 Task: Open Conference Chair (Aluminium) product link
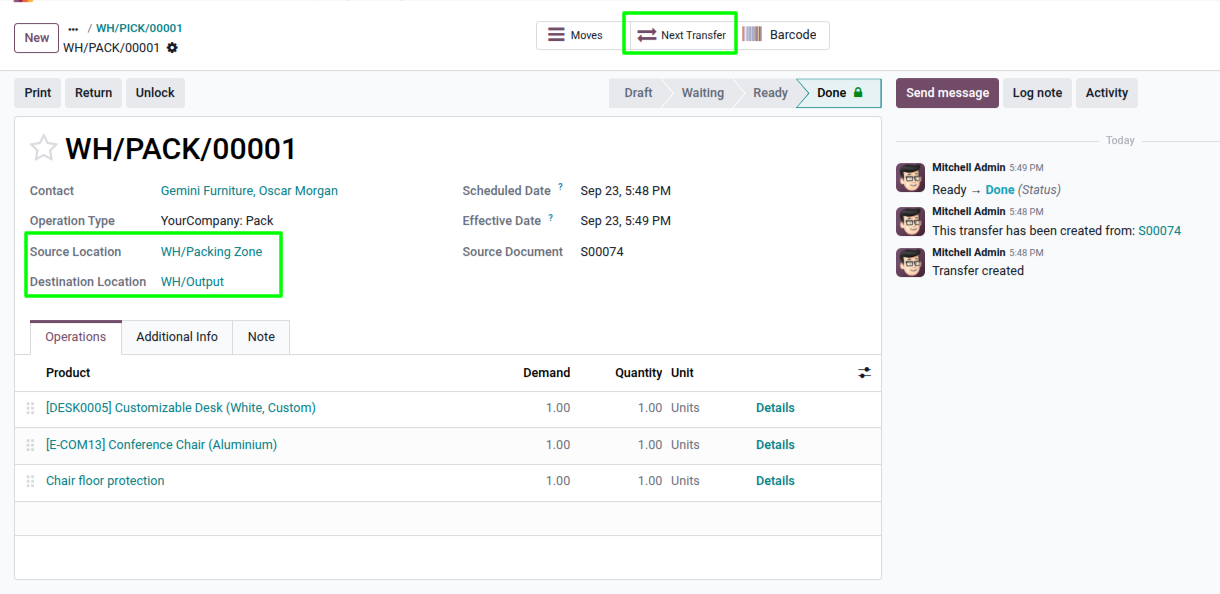coord(162,445)
